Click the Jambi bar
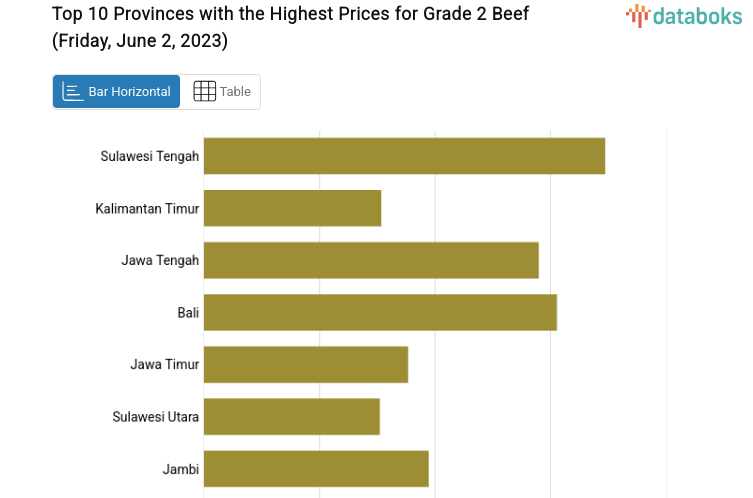 (x=316, y=468)
